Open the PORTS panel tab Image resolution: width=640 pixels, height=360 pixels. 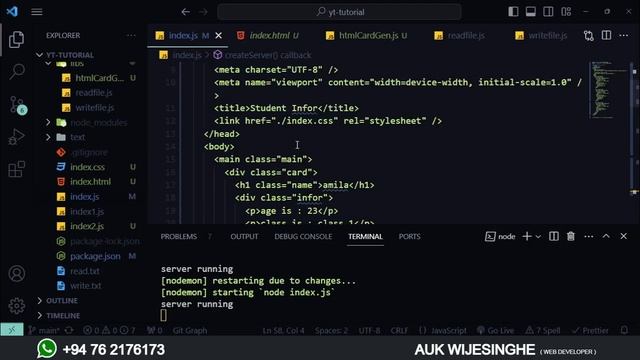pyautogui.click(x=409, y=236)
